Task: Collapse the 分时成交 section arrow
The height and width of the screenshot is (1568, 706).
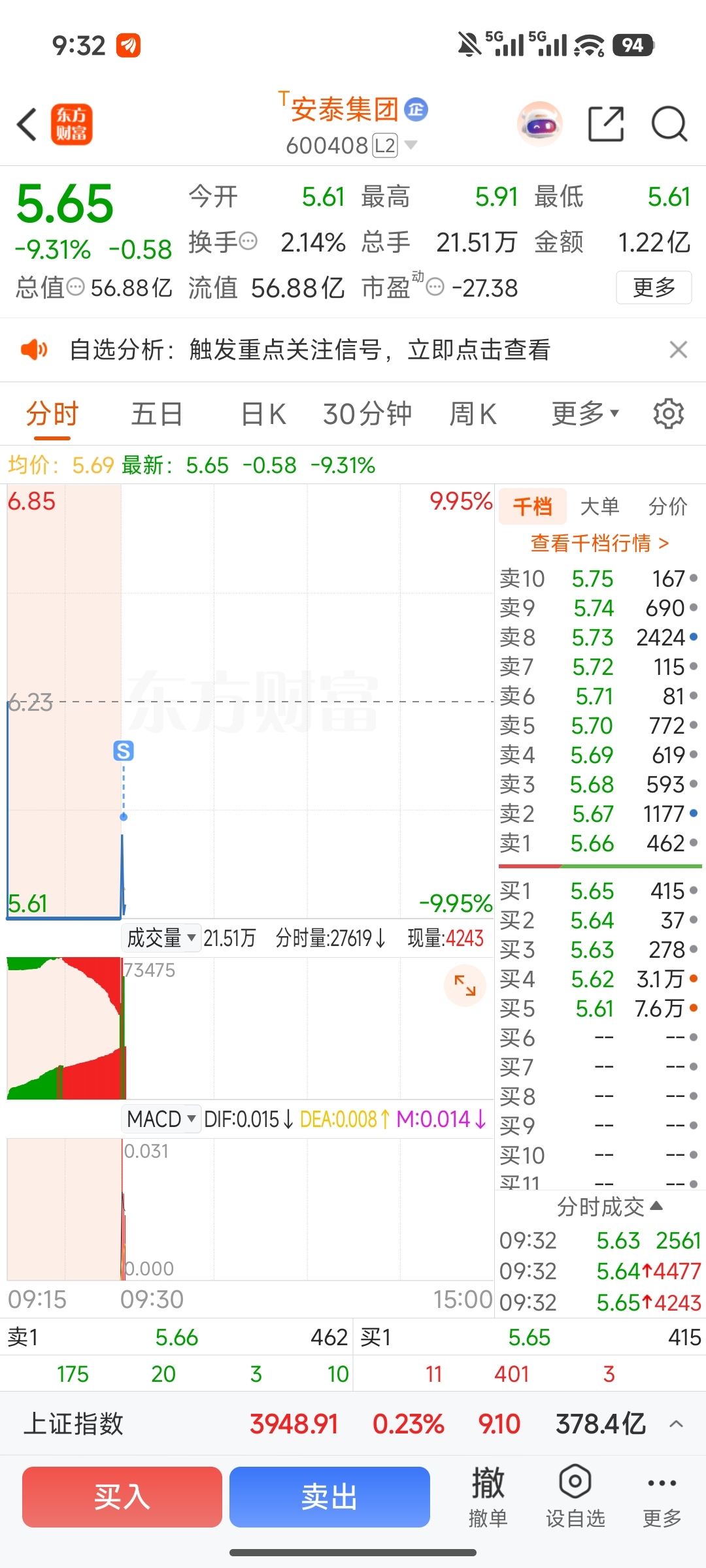Action: click(658, 1206)
